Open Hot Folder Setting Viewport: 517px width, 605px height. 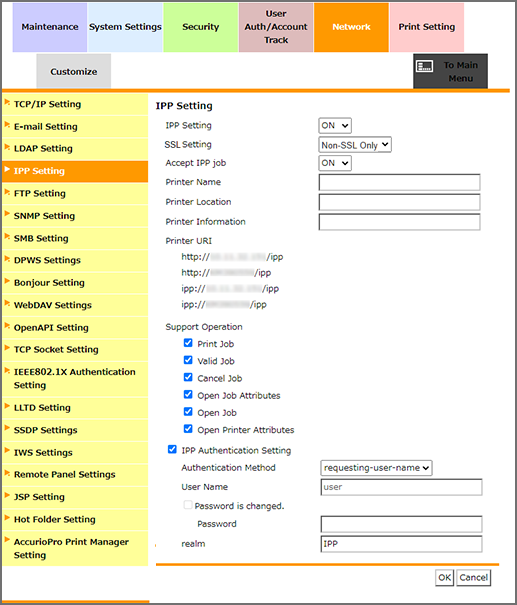75,519
